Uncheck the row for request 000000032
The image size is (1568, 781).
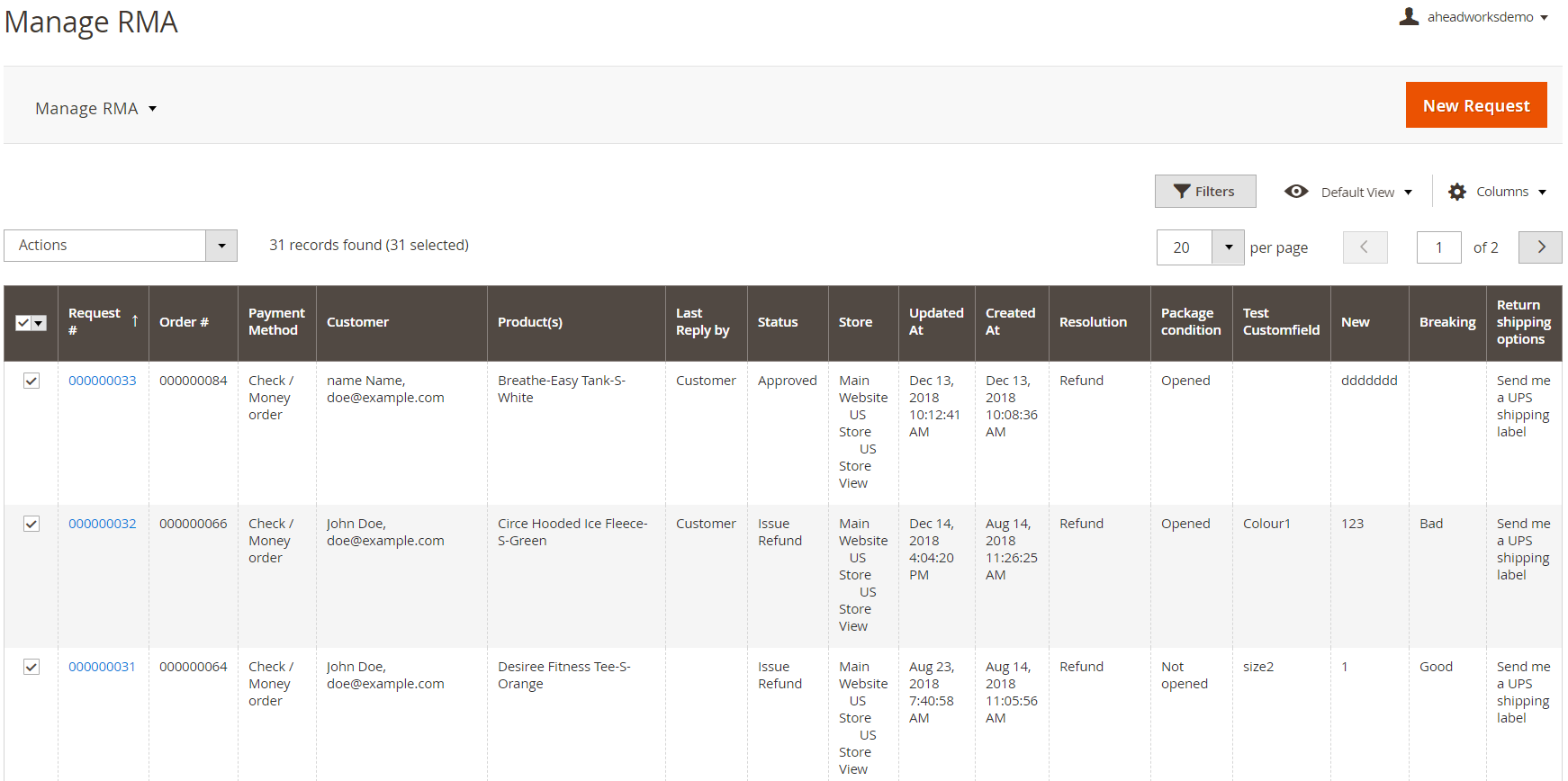(32, 524)
